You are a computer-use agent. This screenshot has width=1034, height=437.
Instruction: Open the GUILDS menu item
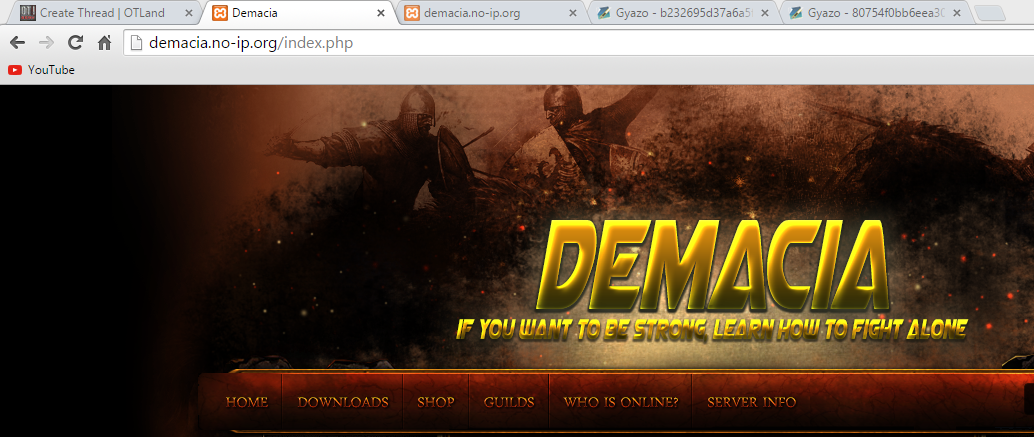pyautogui.click(x=509, y=402)
